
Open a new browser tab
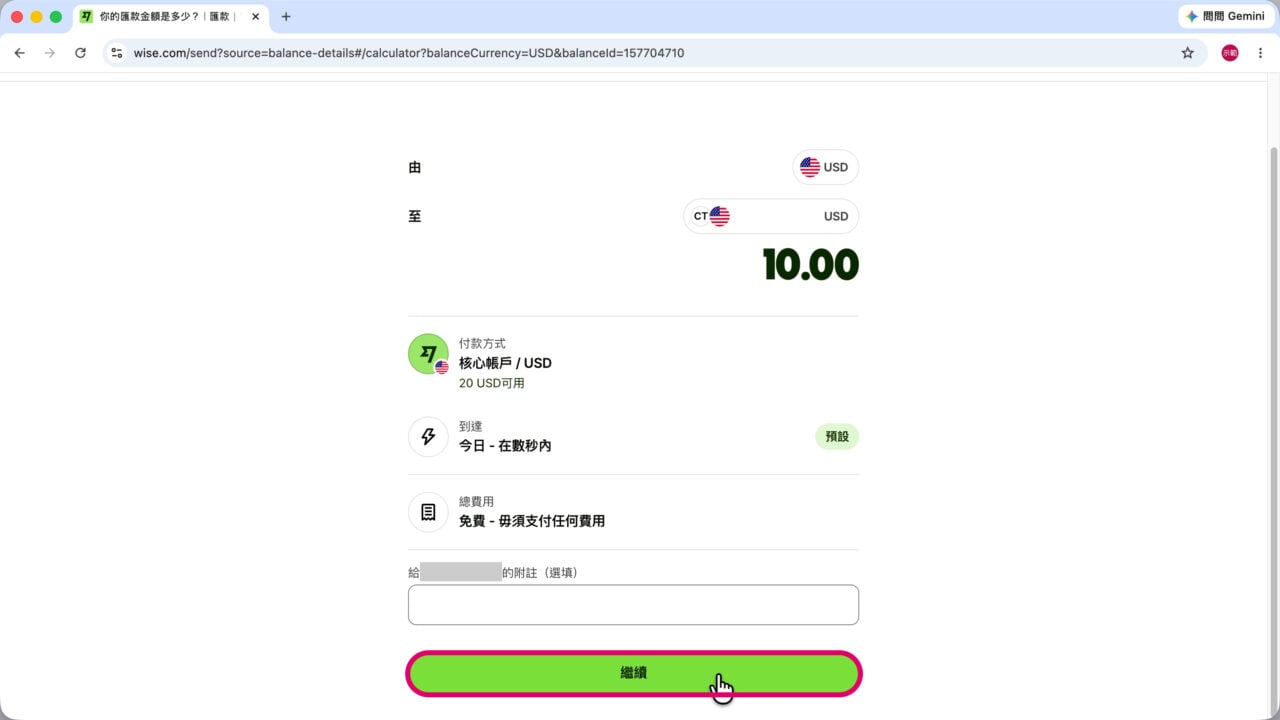pos(286,16)
